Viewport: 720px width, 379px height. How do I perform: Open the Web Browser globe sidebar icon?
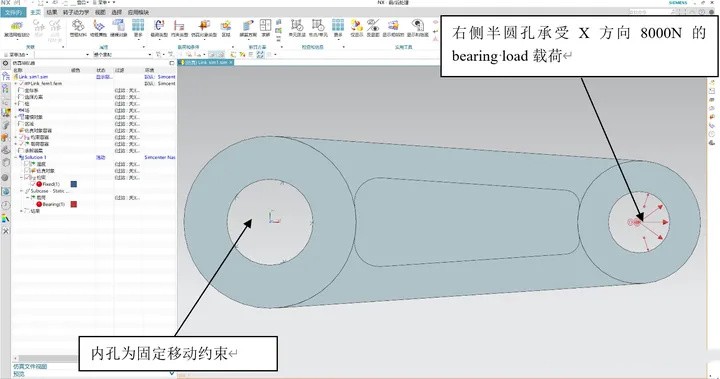[6, 192]
